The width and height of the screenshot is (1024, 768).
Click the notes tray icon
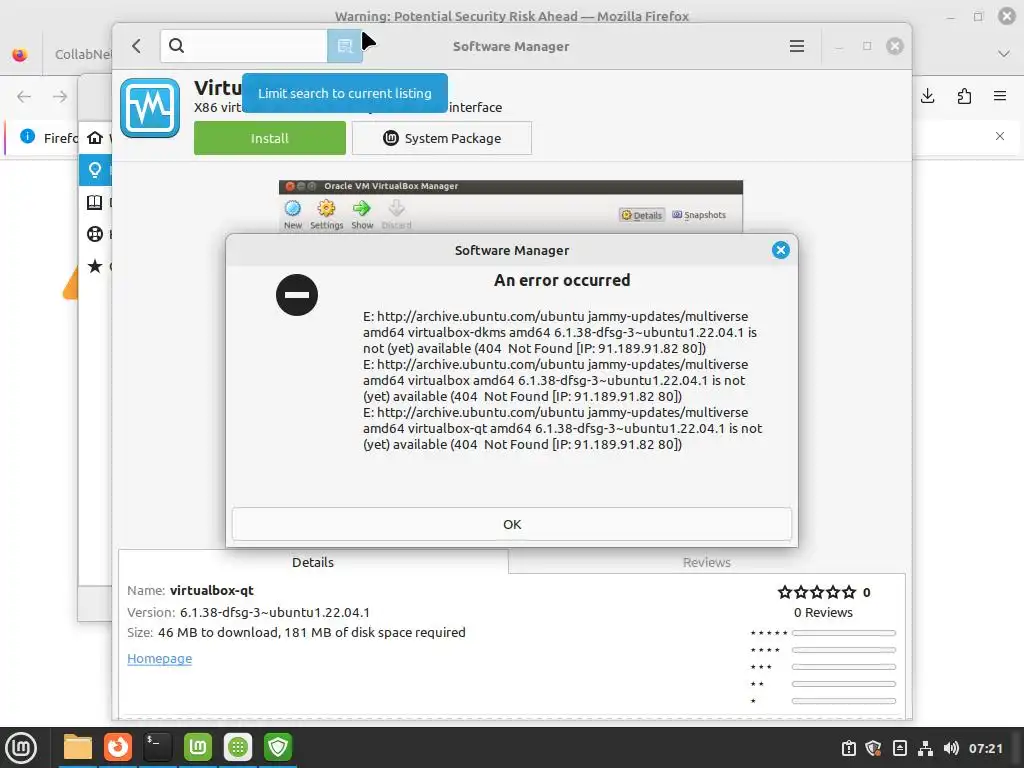point(900,748)
